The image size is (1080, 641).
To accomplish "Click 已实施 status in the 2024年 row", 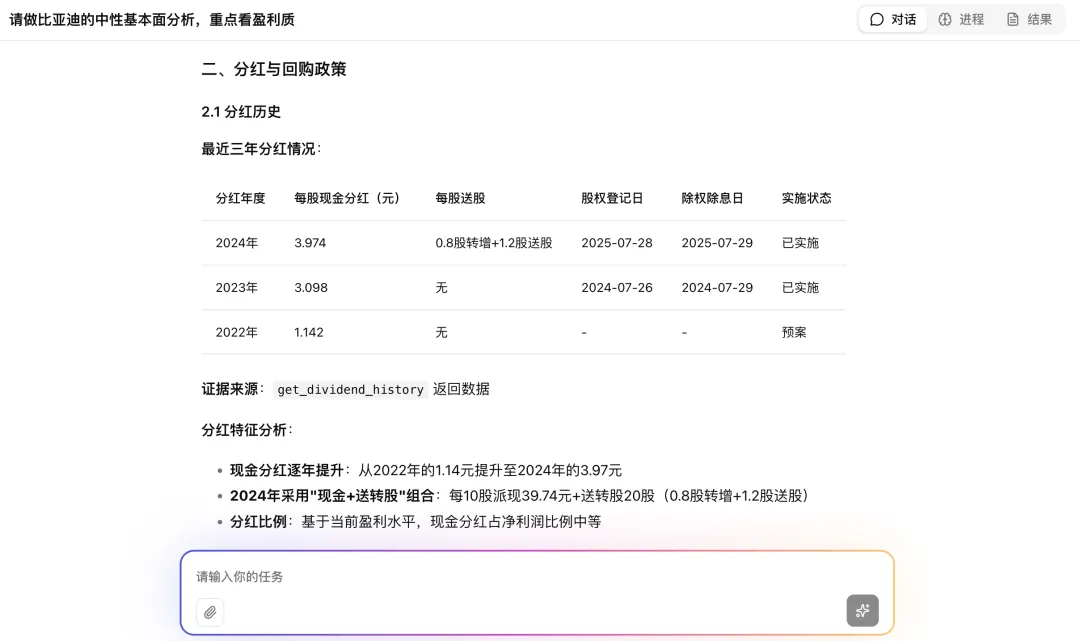I will (800, 243).
